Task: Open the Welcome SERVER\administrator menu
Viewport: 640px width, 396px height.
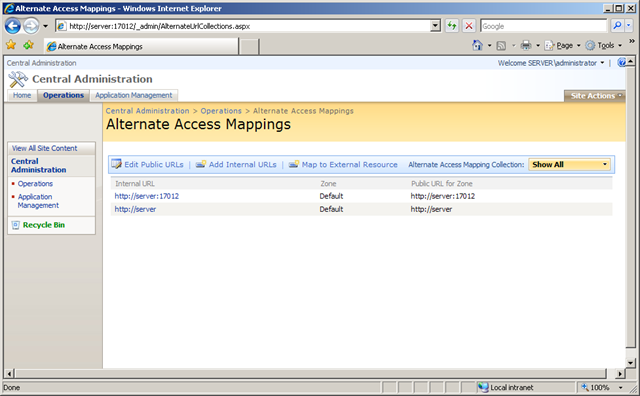Action: click(x=551, y=63)
